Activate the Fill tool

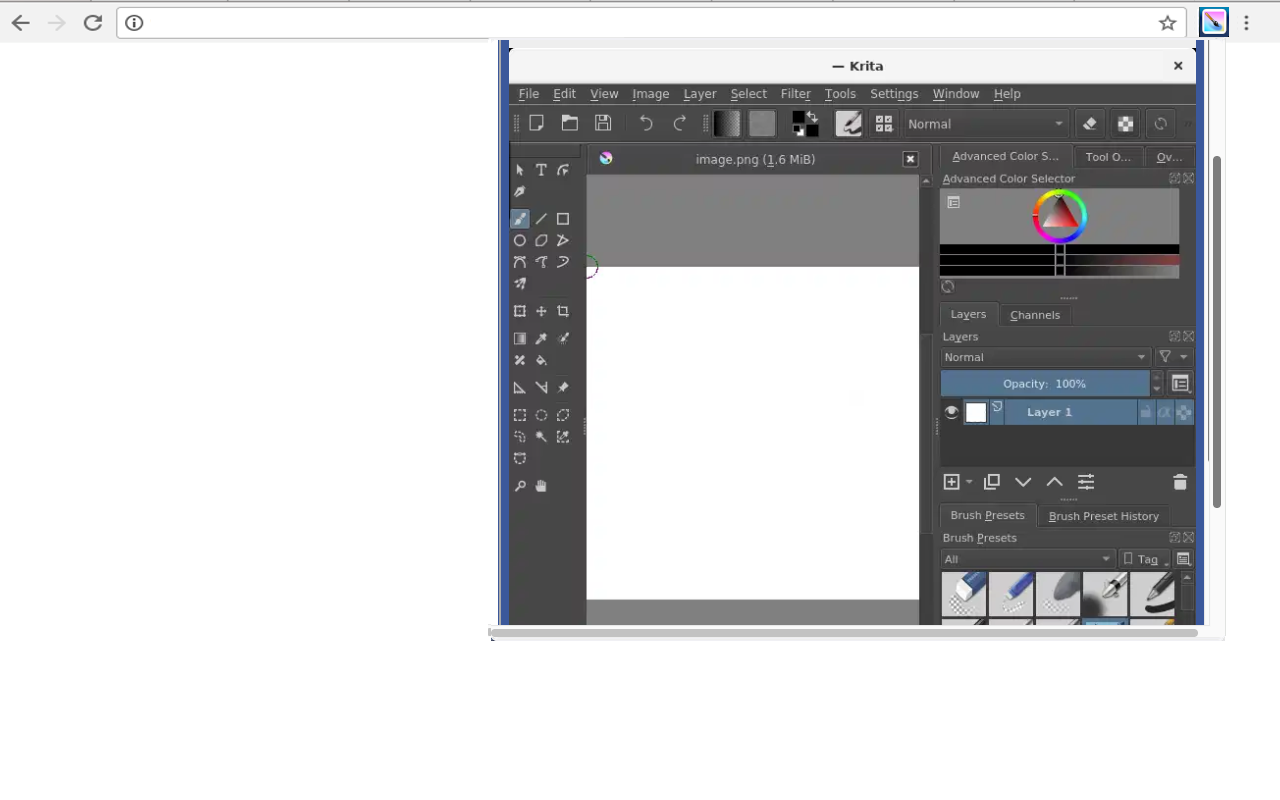click(x=541, y=360)
